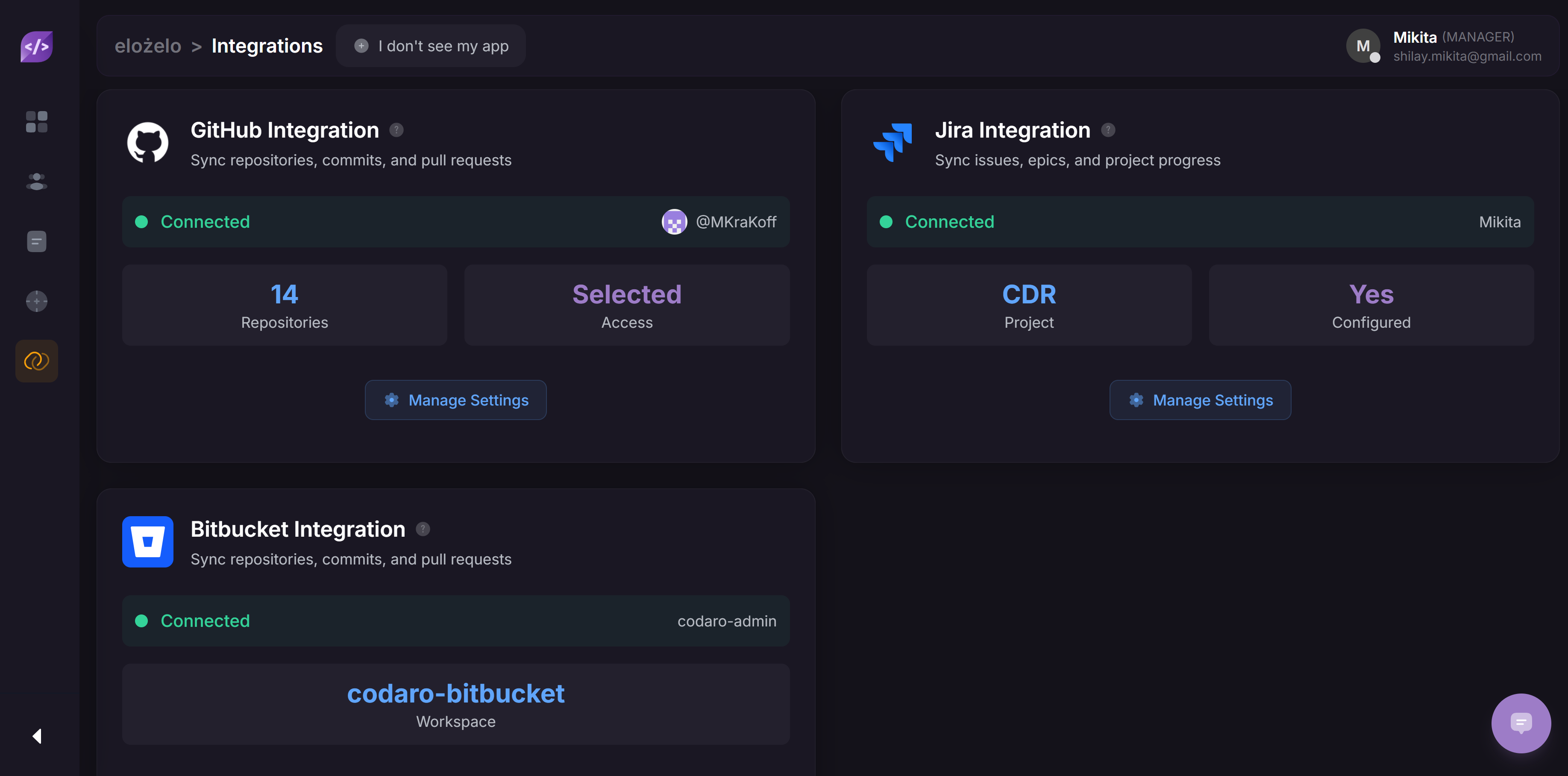Open the chat support bubble
This screenshot has height=776, width=1568.
[x=1521, y=723]
